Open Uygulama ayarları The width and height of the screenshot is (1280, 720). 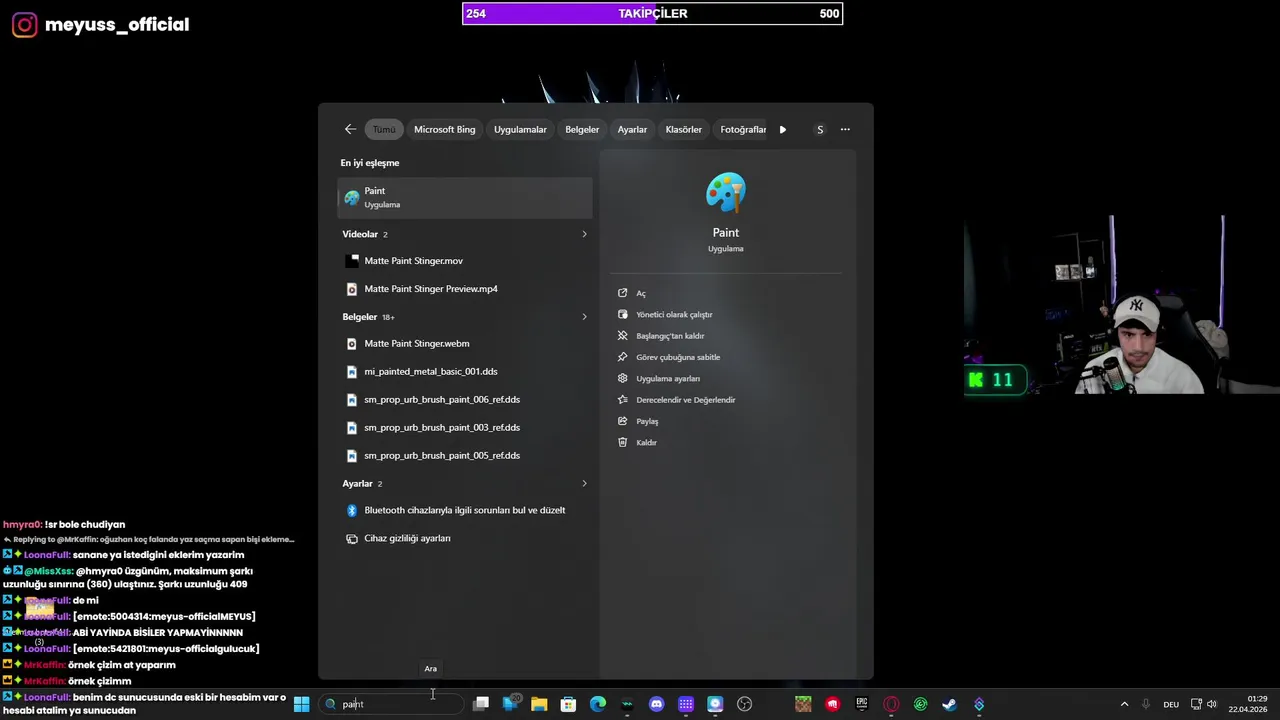668,379
